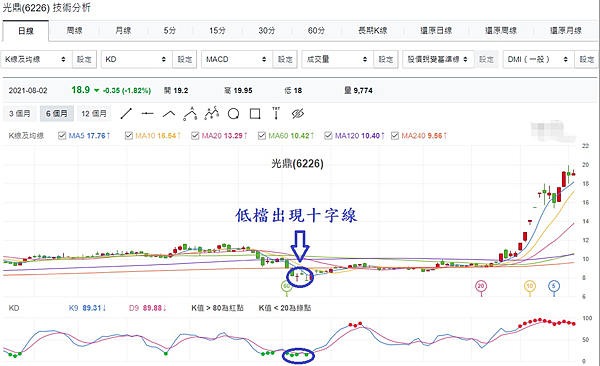The height and width of the screenshot is (366, 600).
Task: Click the open price 開 19.2
Action: pyautogui.click(x=176, y=91)
